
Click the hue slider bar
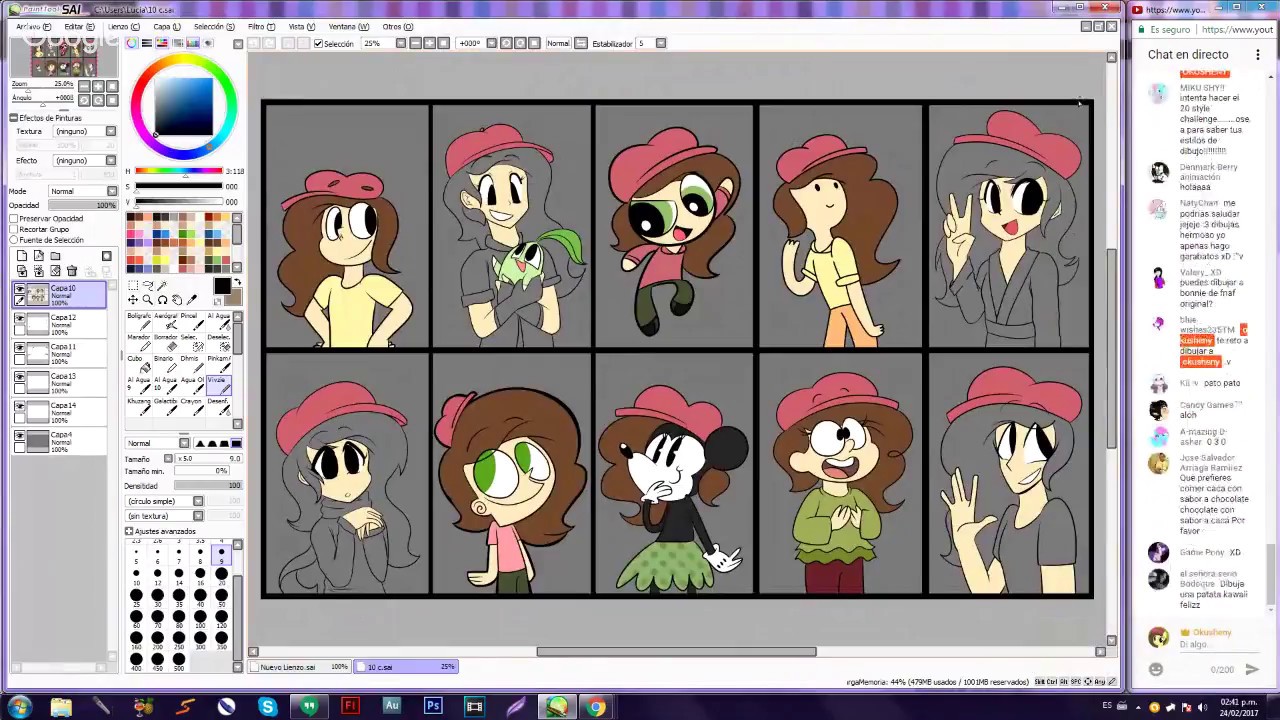179,171
